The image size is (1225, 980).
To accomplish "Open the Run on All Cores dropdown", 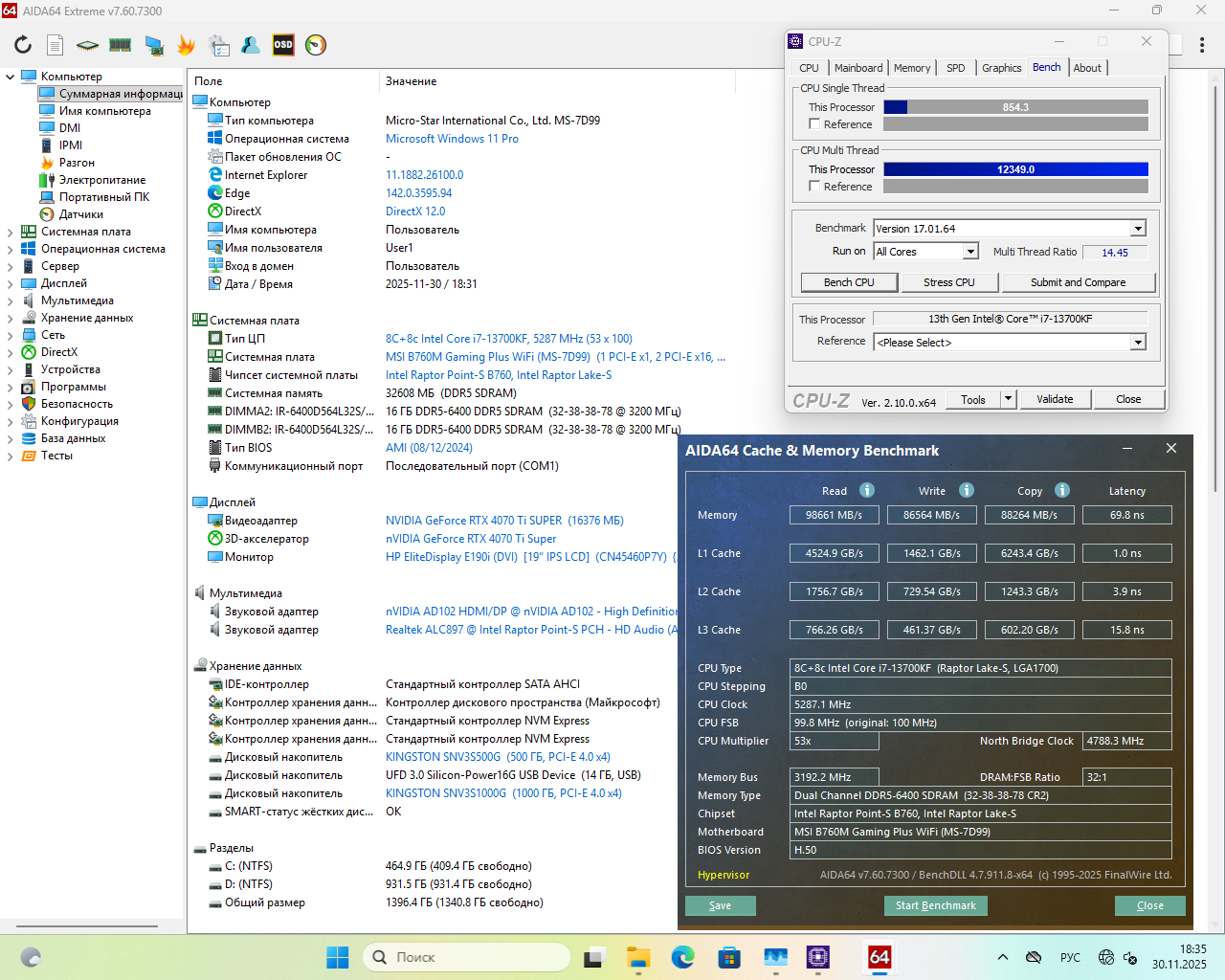I will coord(970,252).
